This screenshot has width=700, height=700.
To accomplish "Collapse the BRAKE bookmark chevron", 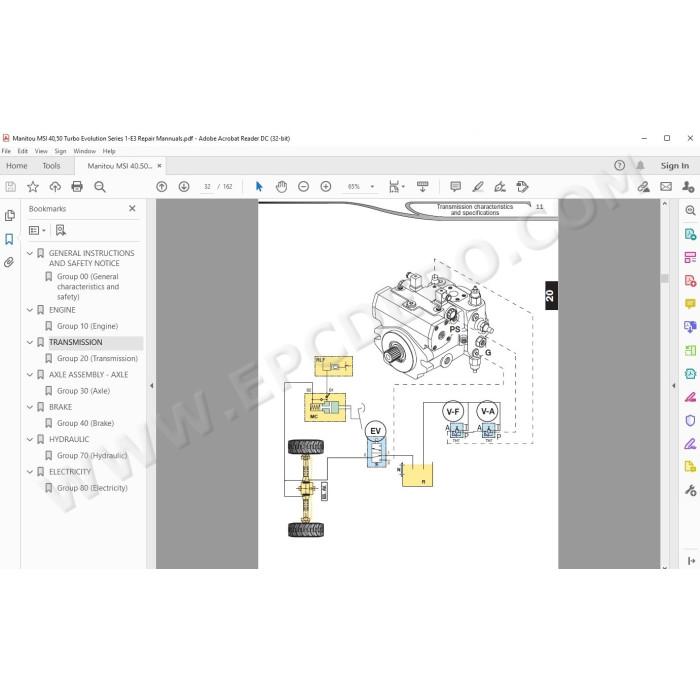I will tap(30, 407).
